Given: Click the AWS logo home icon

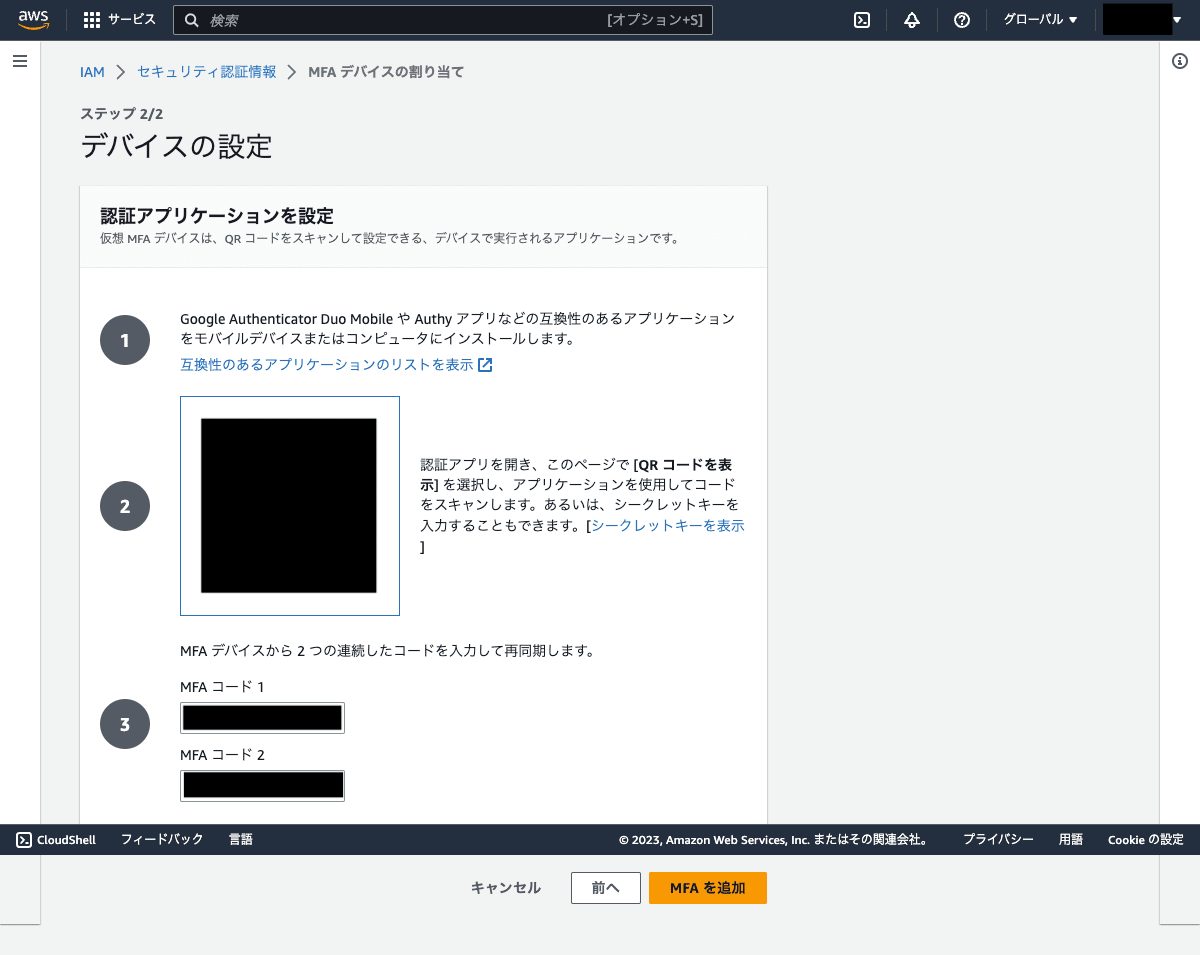Looking at the screenshot, I should [x=33, y=20].
